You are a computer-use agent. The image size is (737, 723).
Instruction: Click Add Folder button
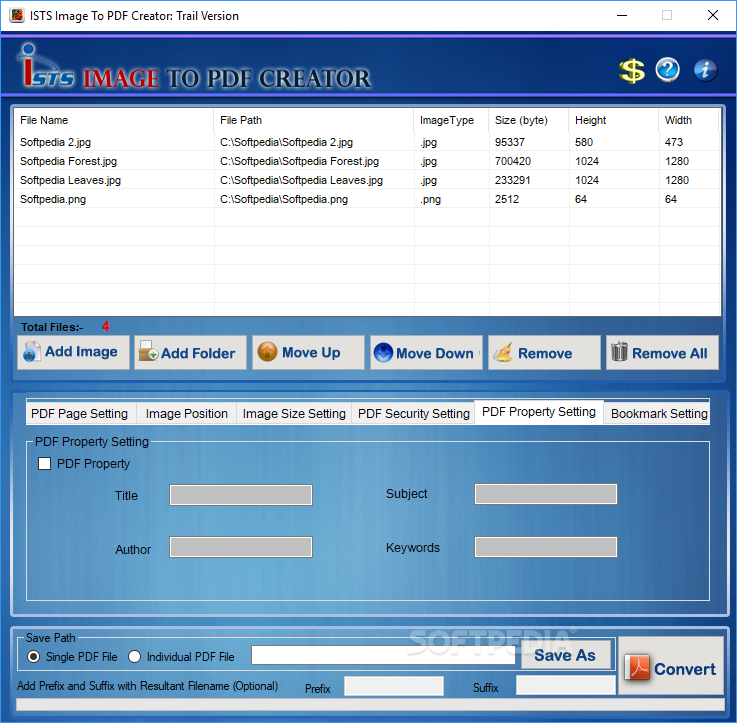tap(190, 352)
